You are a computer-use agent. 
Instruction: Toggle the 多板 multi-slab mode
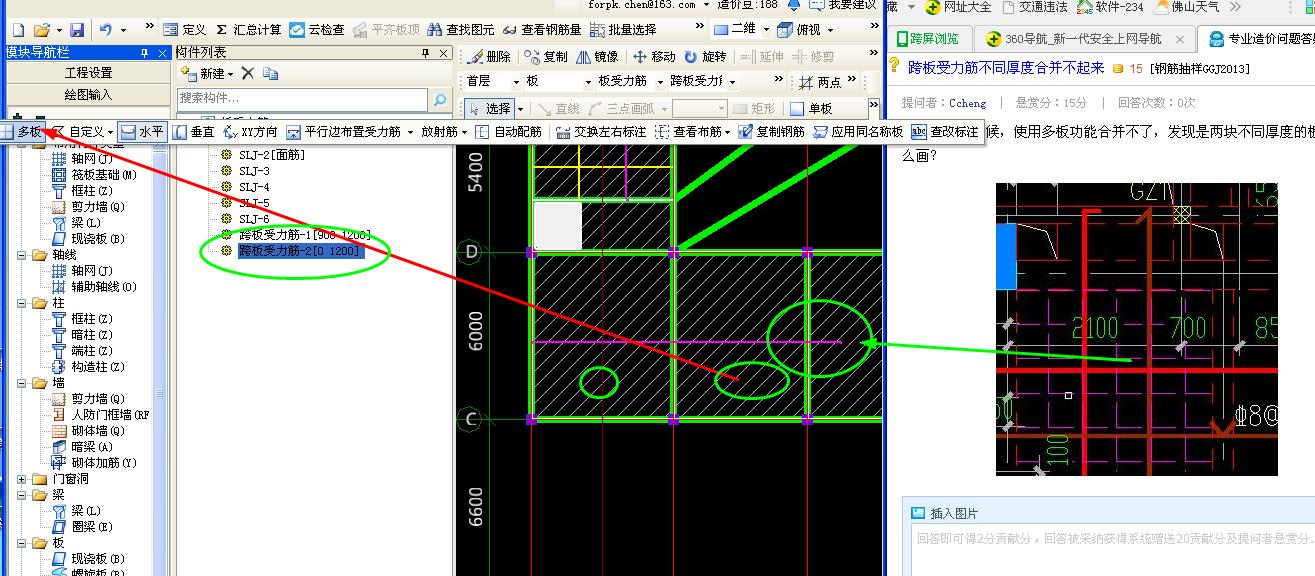click(22, 131)
